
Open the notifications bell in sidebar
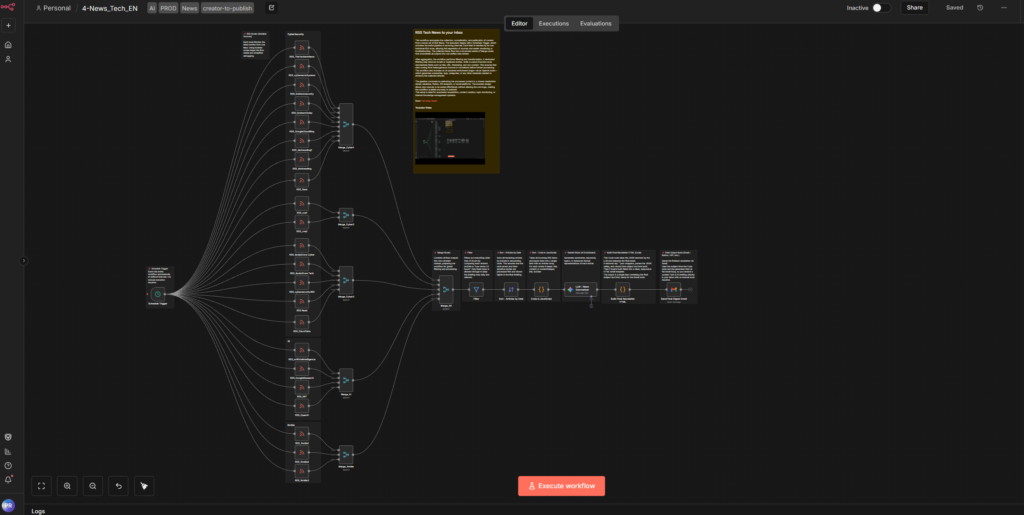(8, 479)
